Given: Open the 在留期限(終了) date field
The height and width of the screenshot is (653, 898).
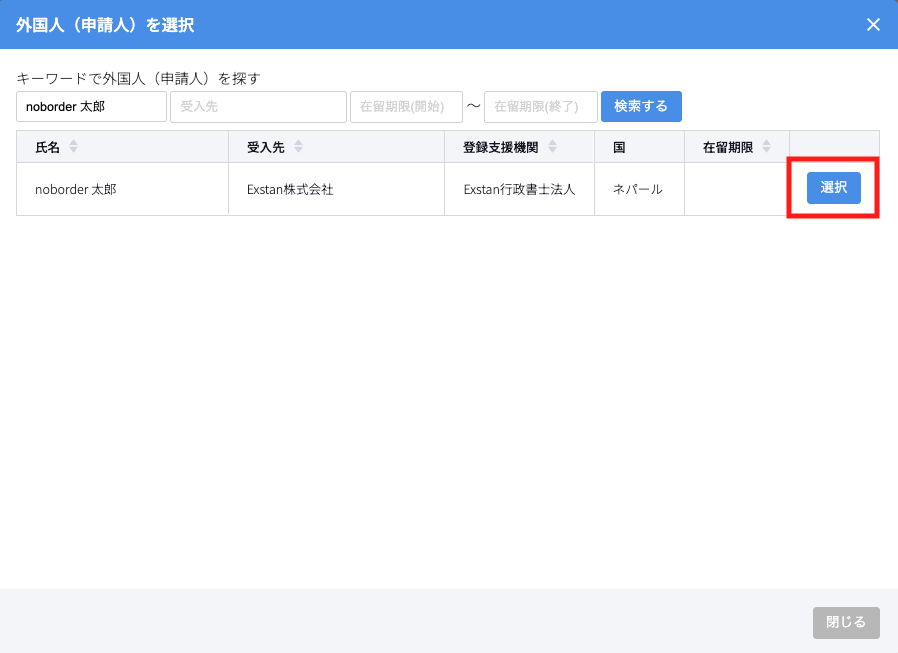Looking at the screenshot, I should point(540,107).
